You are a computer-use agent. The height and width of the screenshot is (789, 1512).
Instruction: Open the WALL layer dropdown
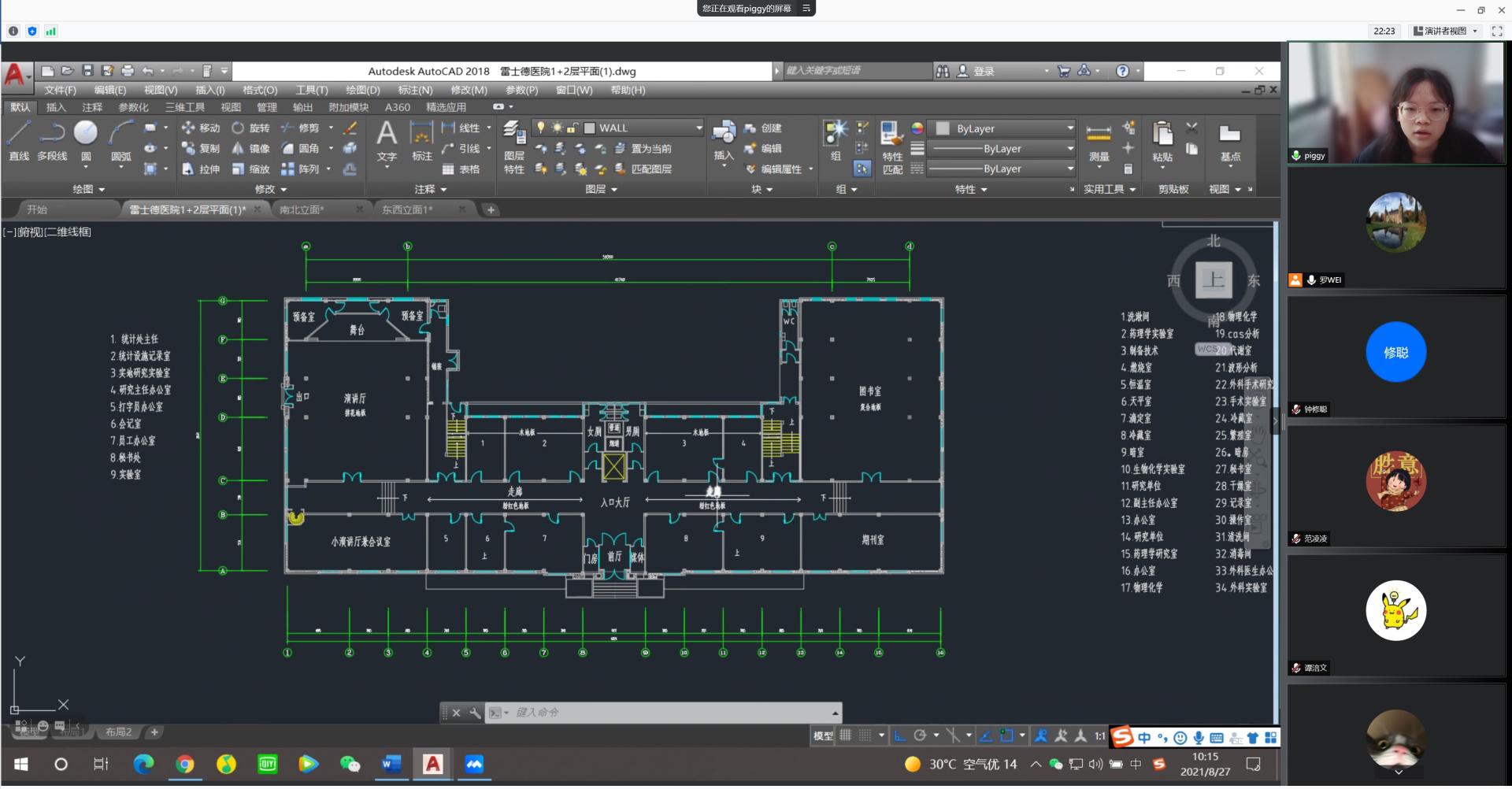(x=699, y=128)
